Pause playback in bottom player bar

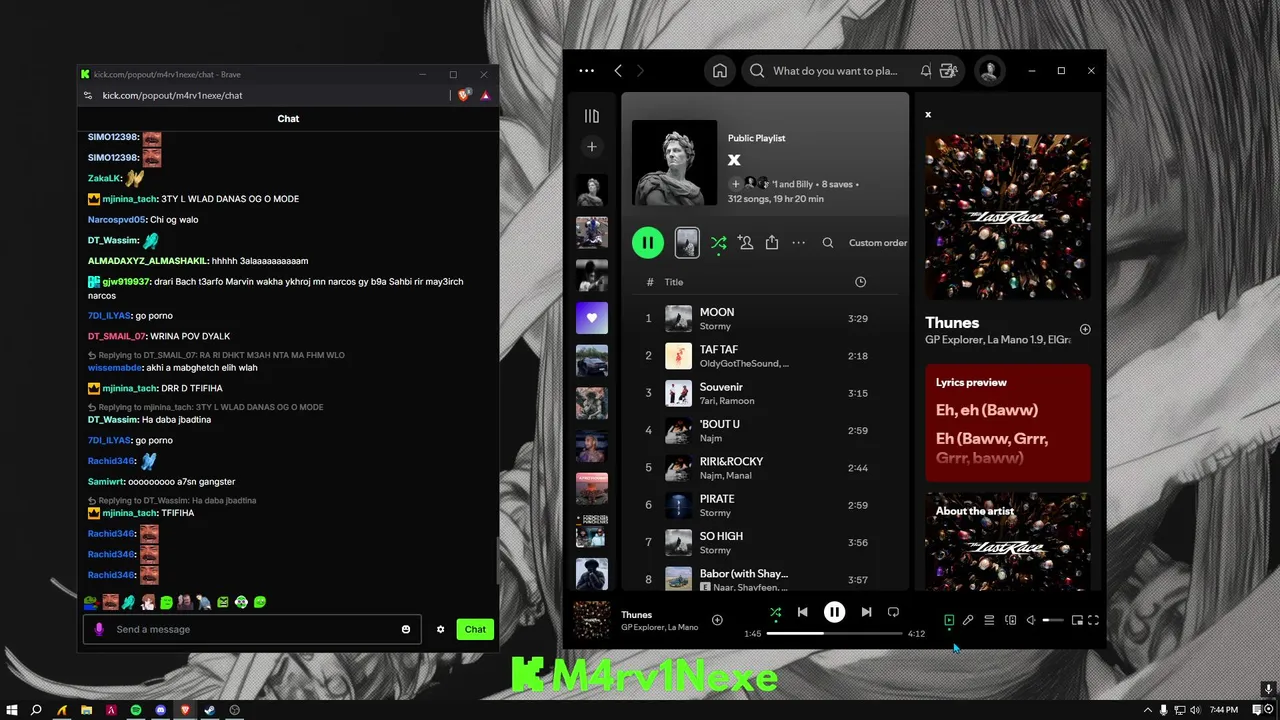click(834, 612)
